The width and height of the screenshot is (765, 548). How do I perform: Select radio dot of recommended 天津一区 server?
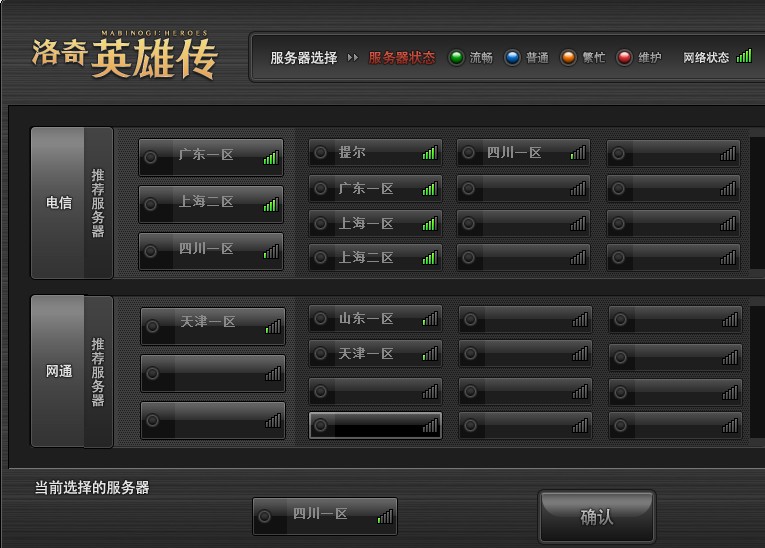click(x=153, y=326)
